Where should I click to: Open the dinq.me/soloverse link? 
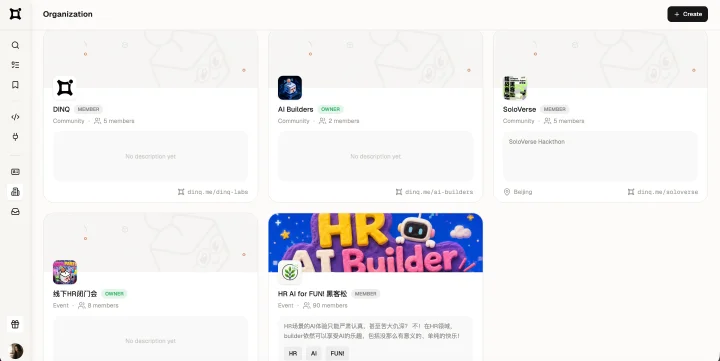point(663,192)
